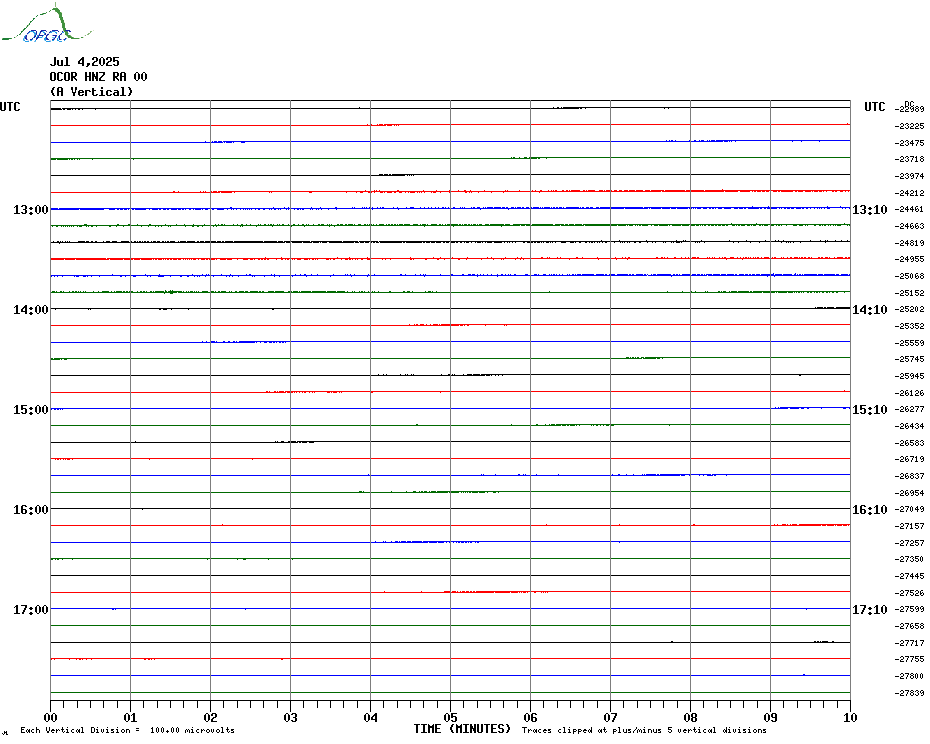Select the 13:00 row time label
The width and height of the screenshot is (930, 744).
point(31,209)
